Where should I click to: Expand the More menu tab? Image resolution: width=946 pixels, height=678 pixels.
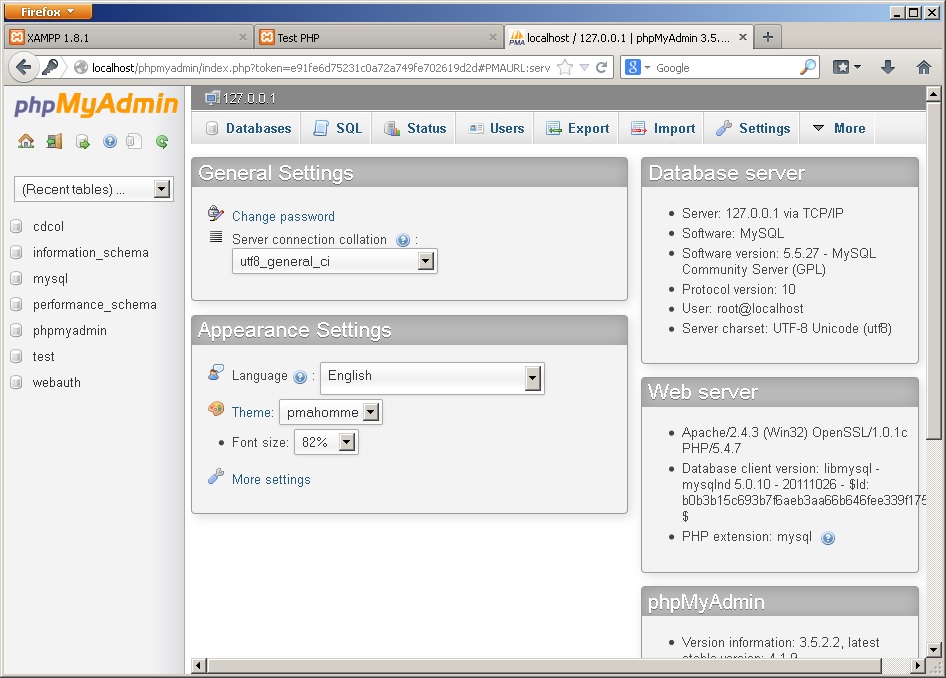click(x=839, y=128)
